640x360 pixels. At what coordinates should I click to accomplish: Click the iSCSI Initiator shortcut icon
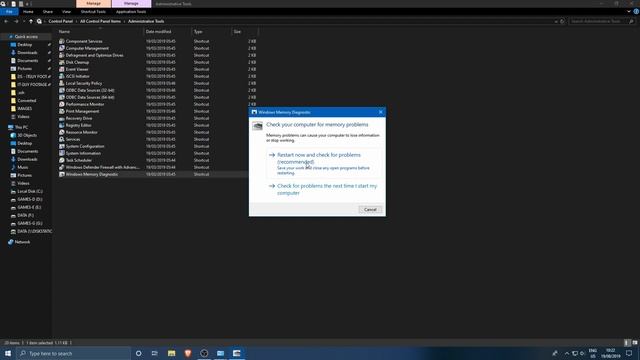62,76
